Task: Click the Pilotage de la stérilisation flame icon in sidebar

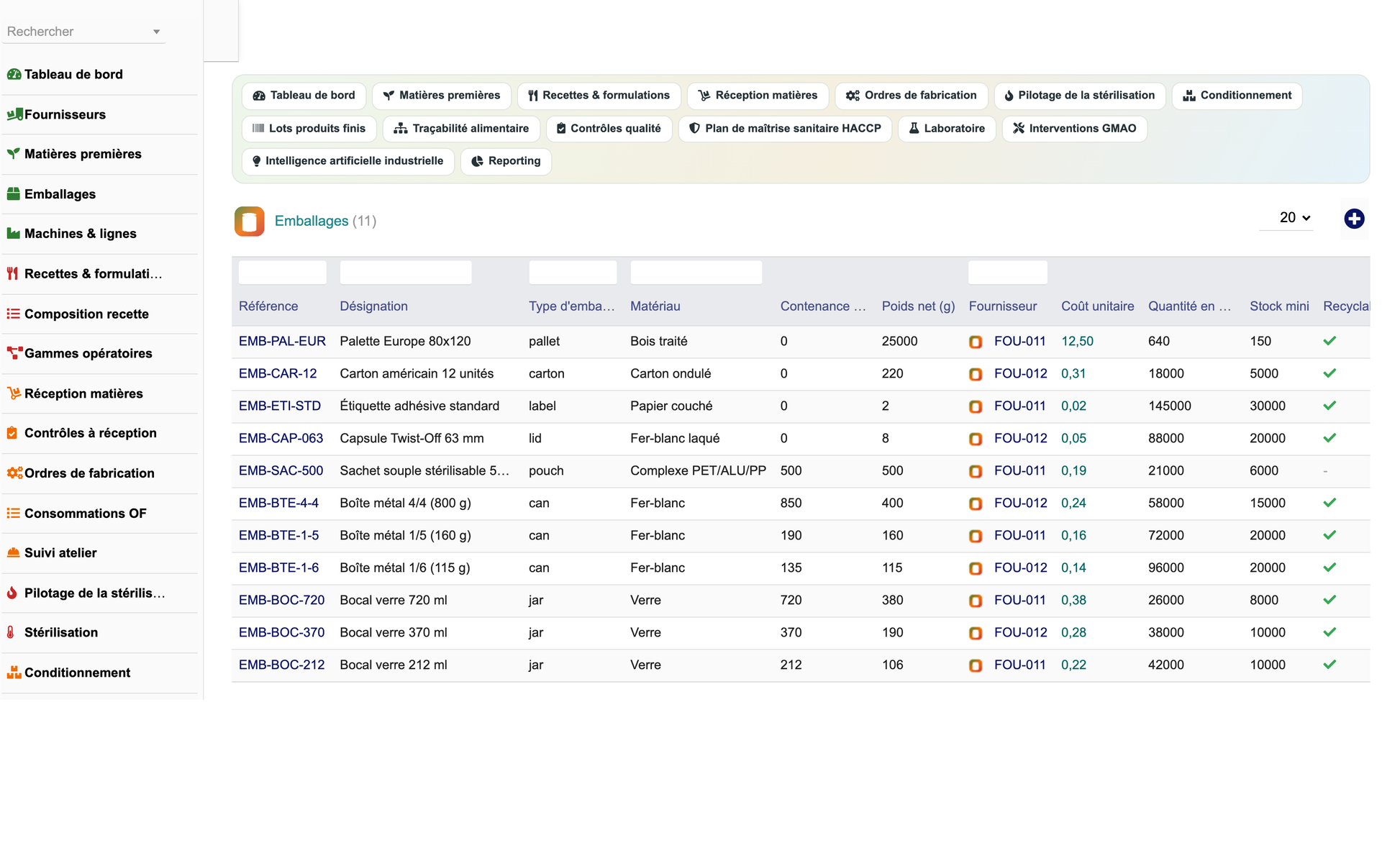Action: (12, 593)
